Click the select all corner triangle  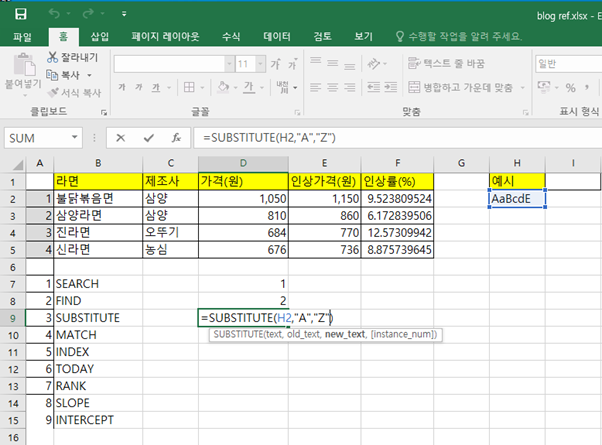coord(18,164)
